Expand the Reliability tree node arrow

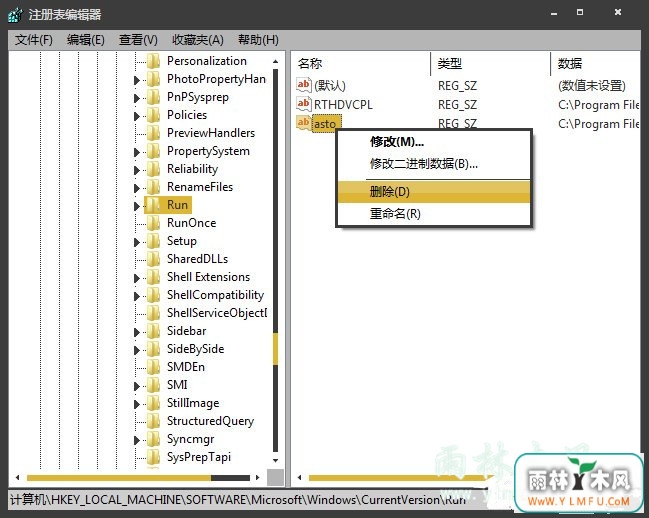click(x=137, y=170)
